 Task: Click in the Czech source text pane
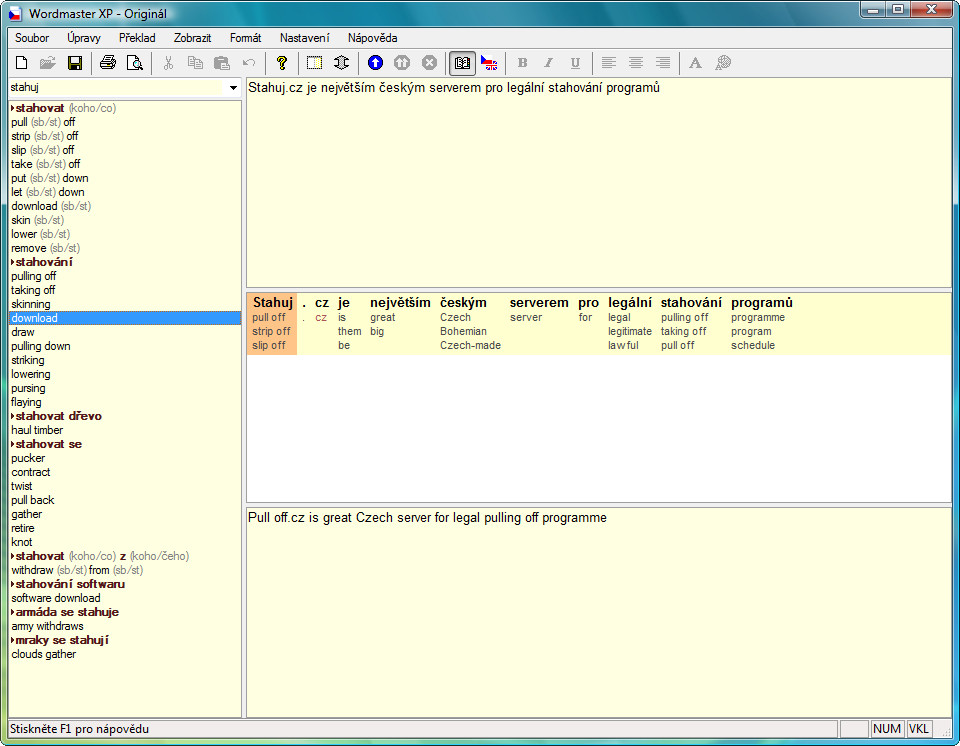coord(598,183)
